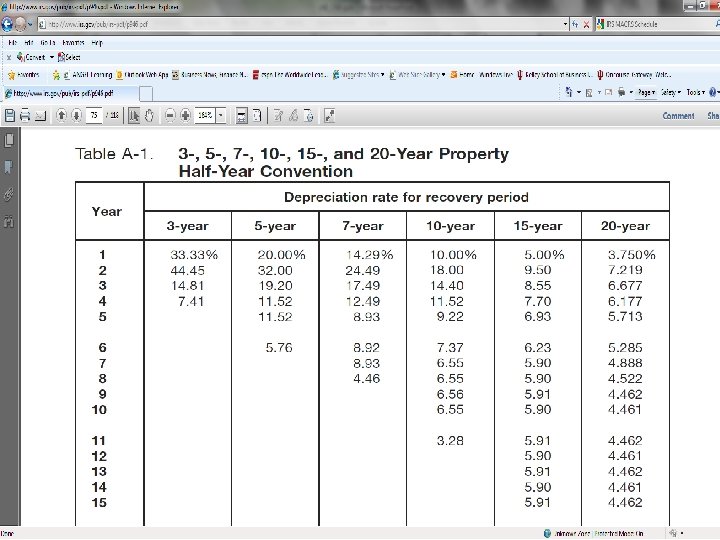Click the Add to Favorites Bar star icon
Screen dimensions: 720x540
pyautogui.click(x=56, y=74)
